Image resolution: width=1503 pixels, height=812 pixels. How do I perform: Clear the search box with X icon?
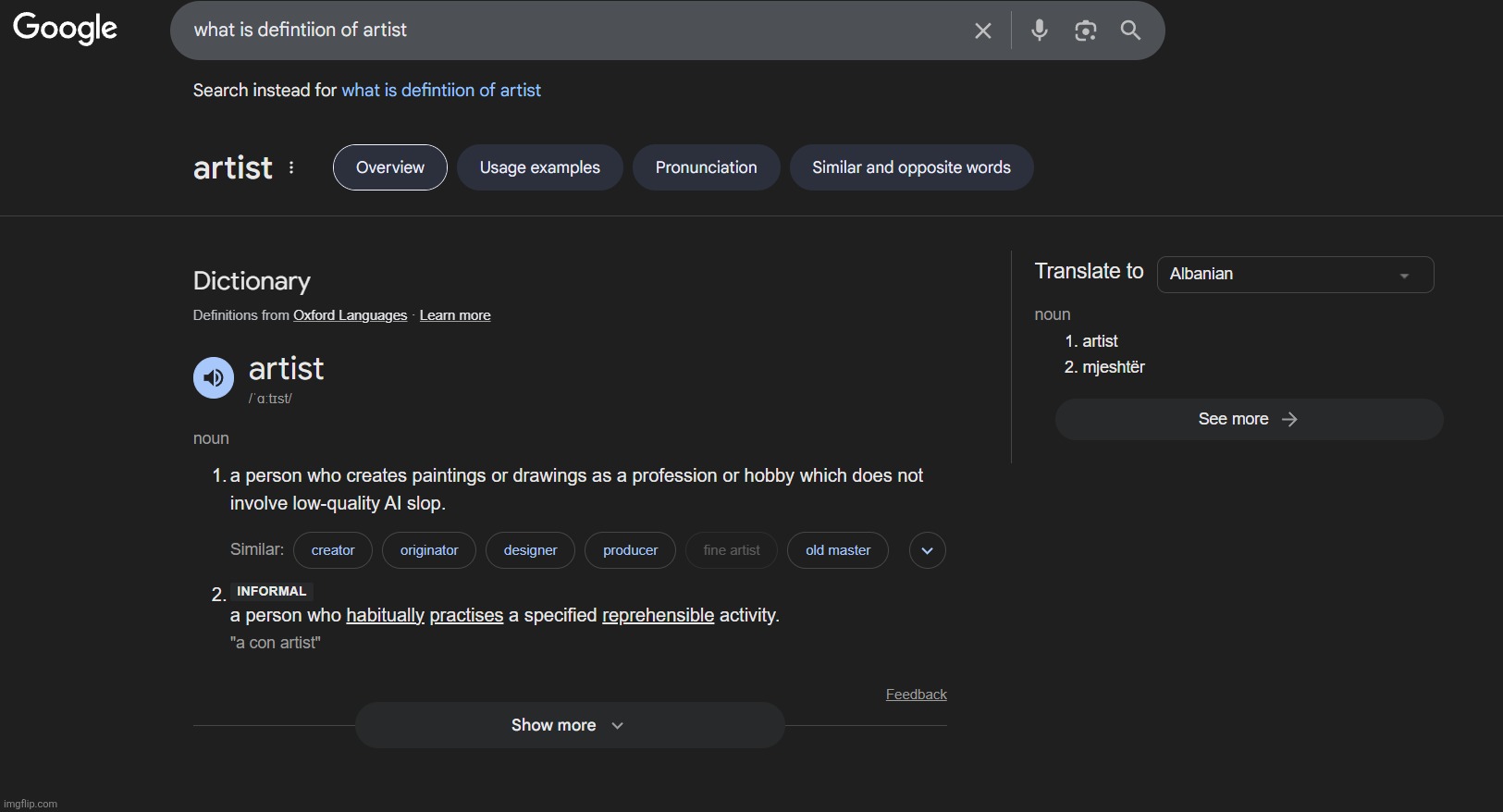coord(982,31)
